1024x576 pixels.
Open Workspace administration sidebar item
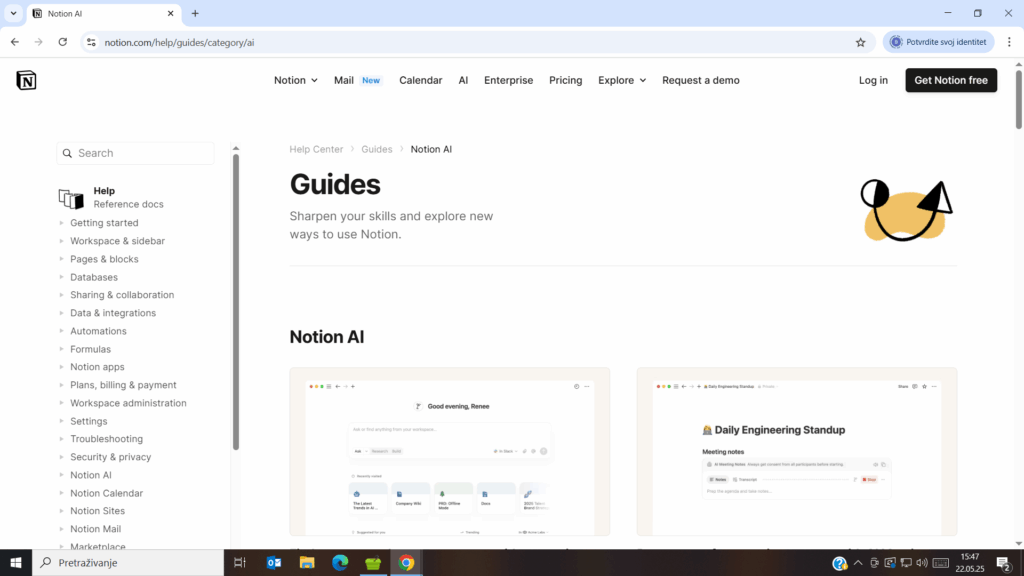pos(128,404)
